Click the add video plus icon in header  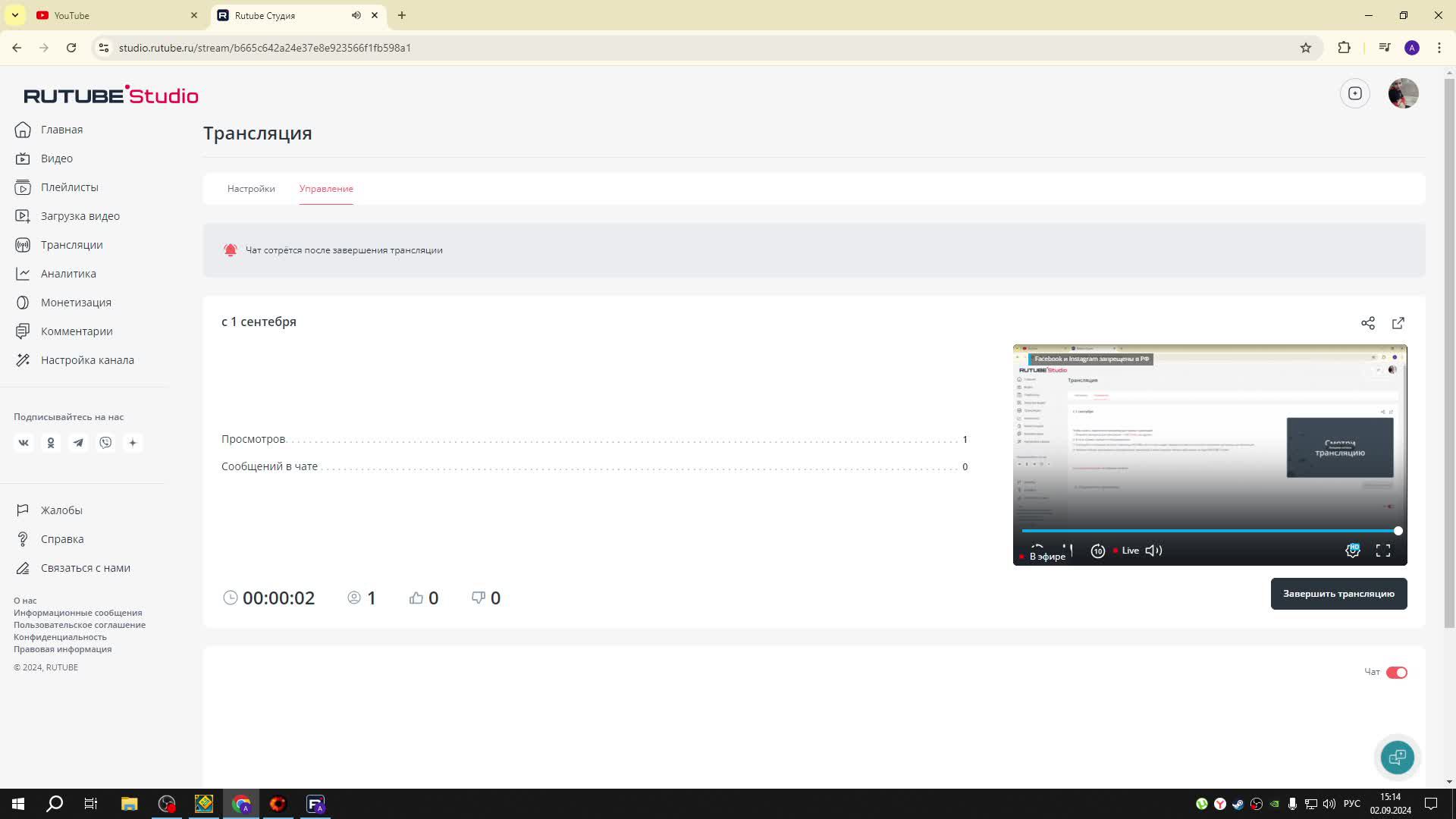pyautogui.click(x=1355, y=93)
